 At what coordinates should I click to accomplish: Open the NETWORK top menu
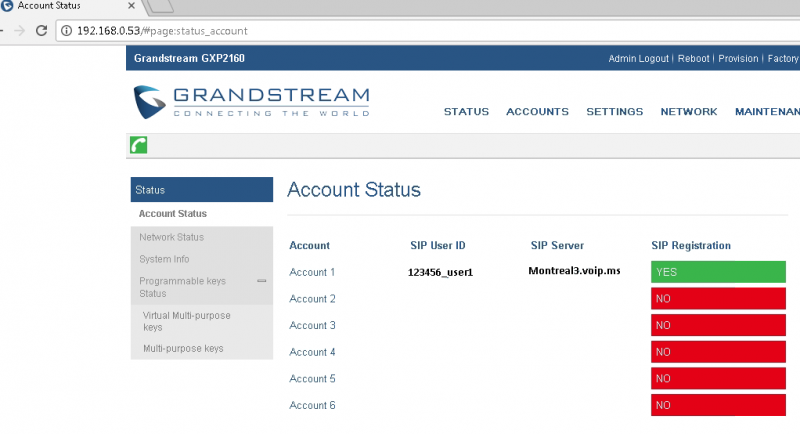pos(689,111)
